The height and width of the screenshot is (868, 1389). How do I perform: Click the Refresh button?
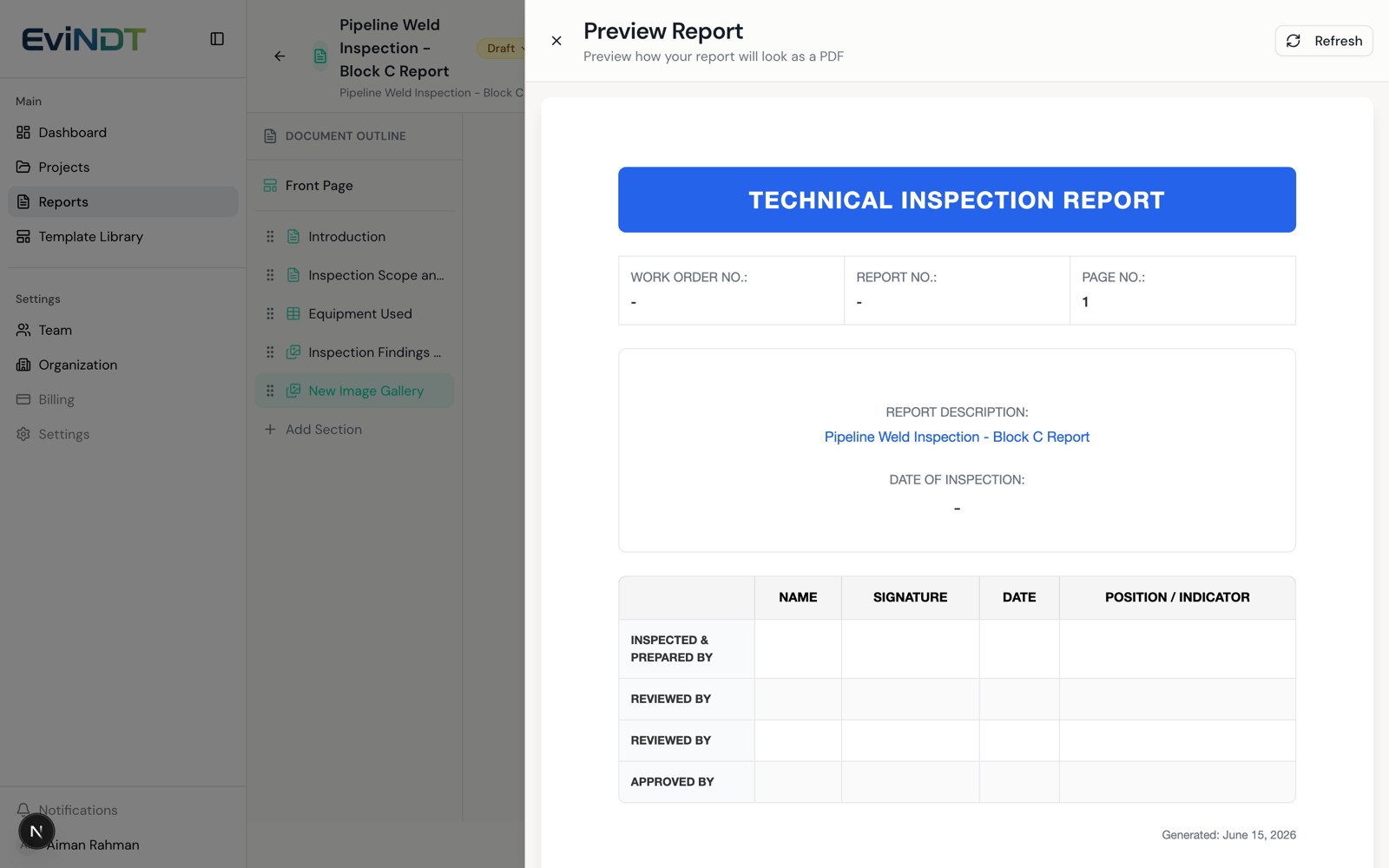click(1324, 41)
